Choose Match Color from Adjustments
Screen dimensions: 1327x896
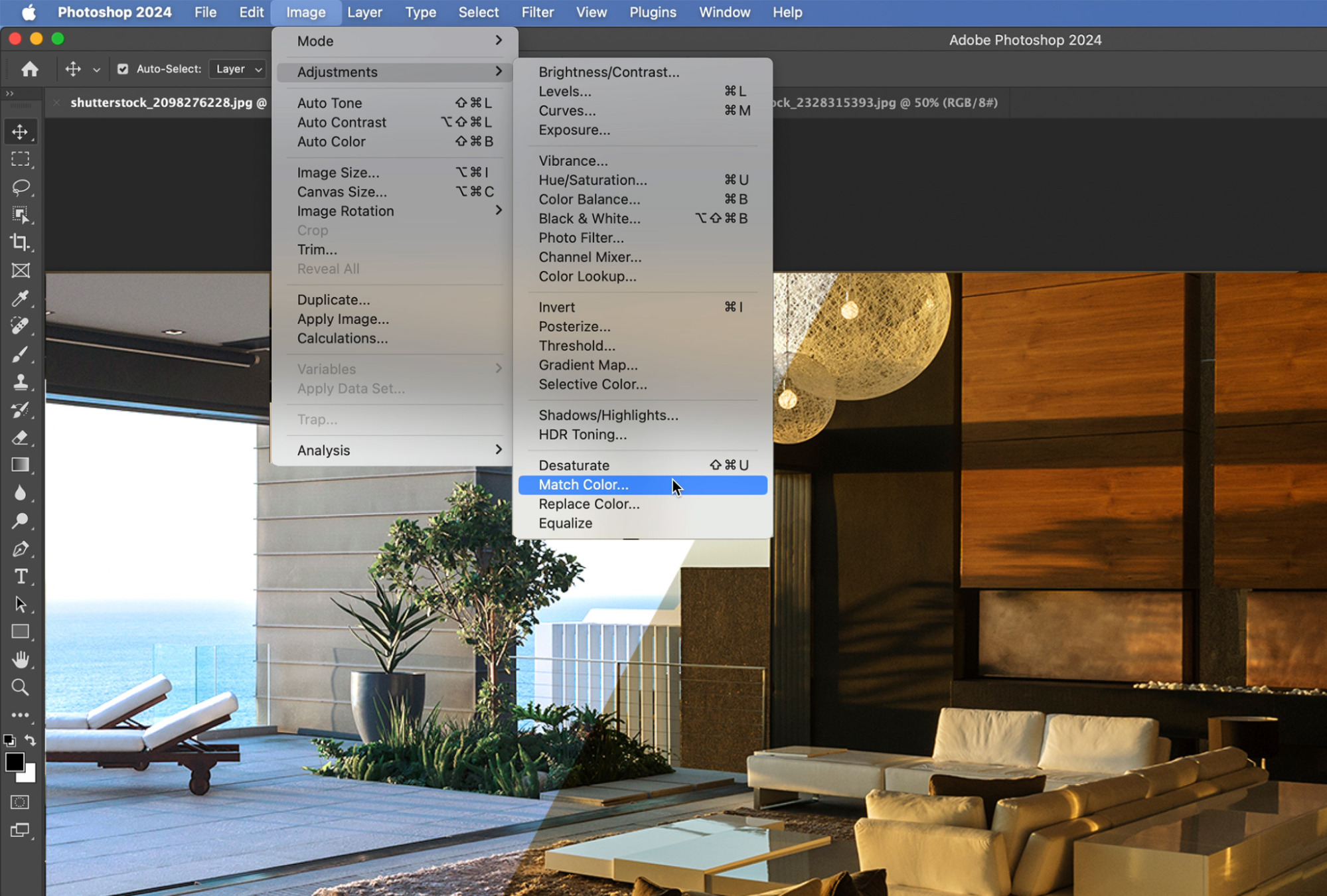click(x=584, y=485)
